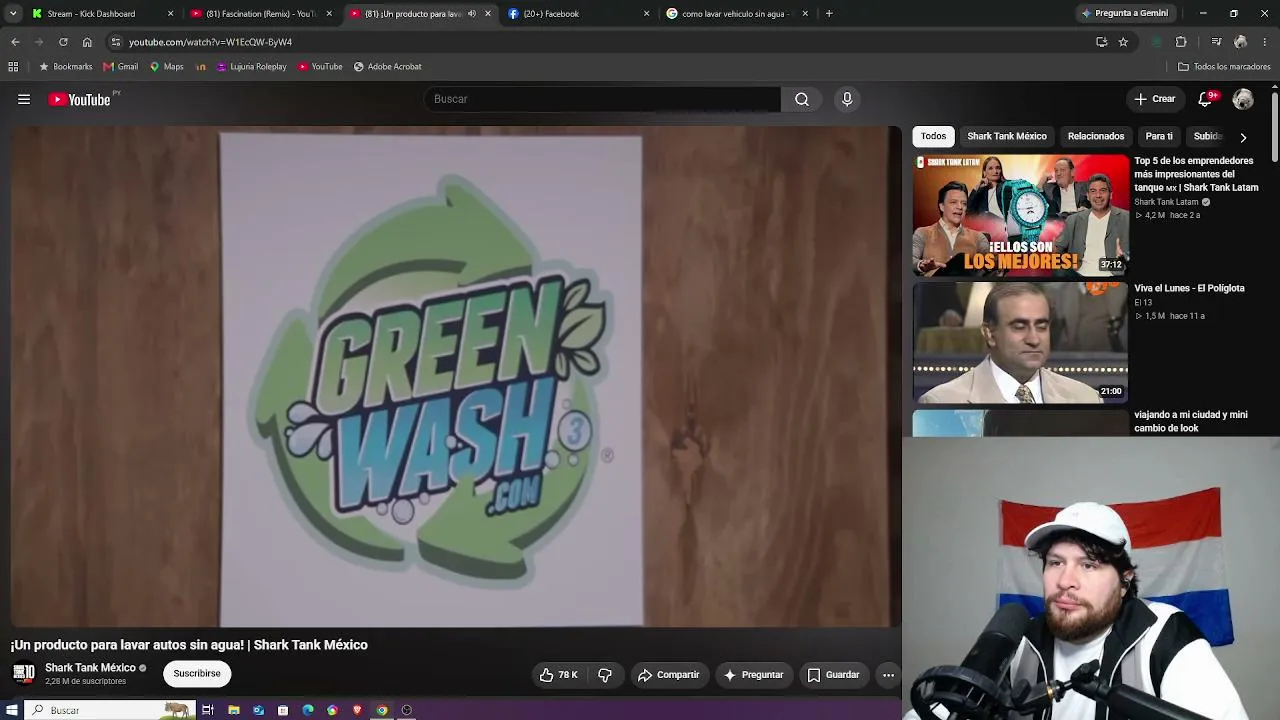This screenshot has height=720, width=1280.
Task: Click the address bar URL
Action: 210,42
